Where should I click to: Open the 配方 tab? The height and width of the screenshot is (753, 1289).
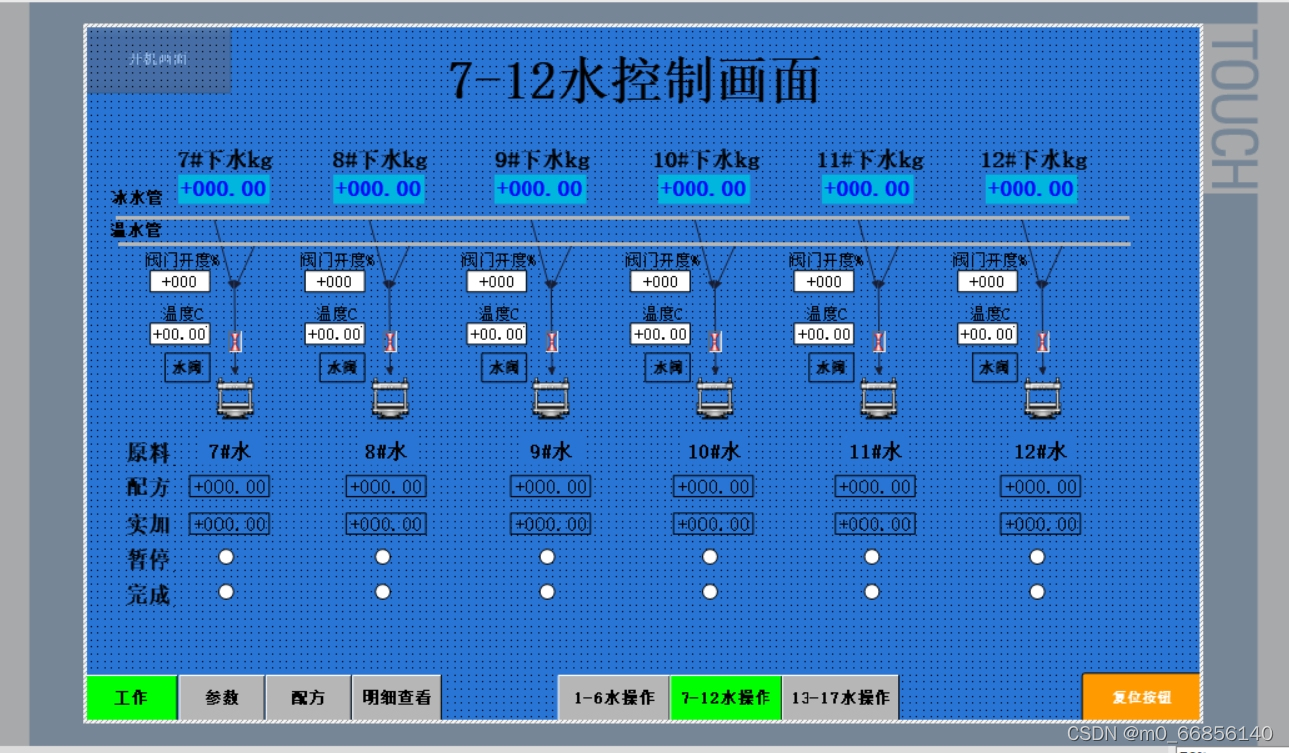[x=308, y=697]
